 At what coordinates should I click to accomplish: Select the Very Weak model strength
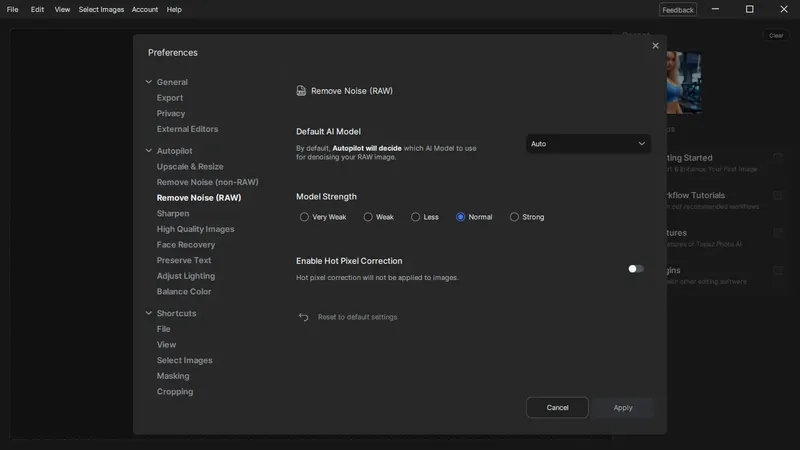pos(305,217)
